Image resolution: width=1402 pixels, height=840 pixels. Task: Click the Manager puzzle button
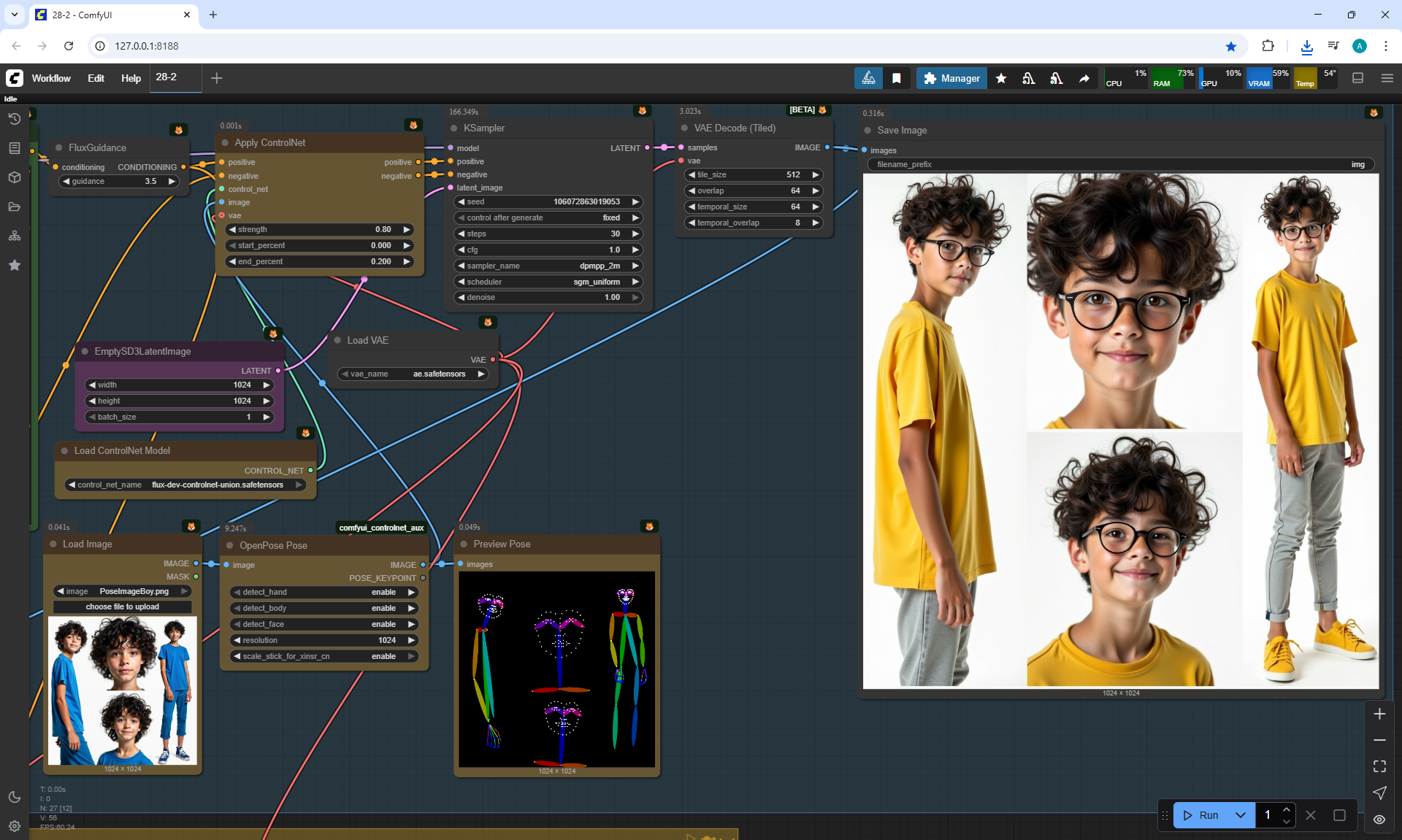click(951, 78)
